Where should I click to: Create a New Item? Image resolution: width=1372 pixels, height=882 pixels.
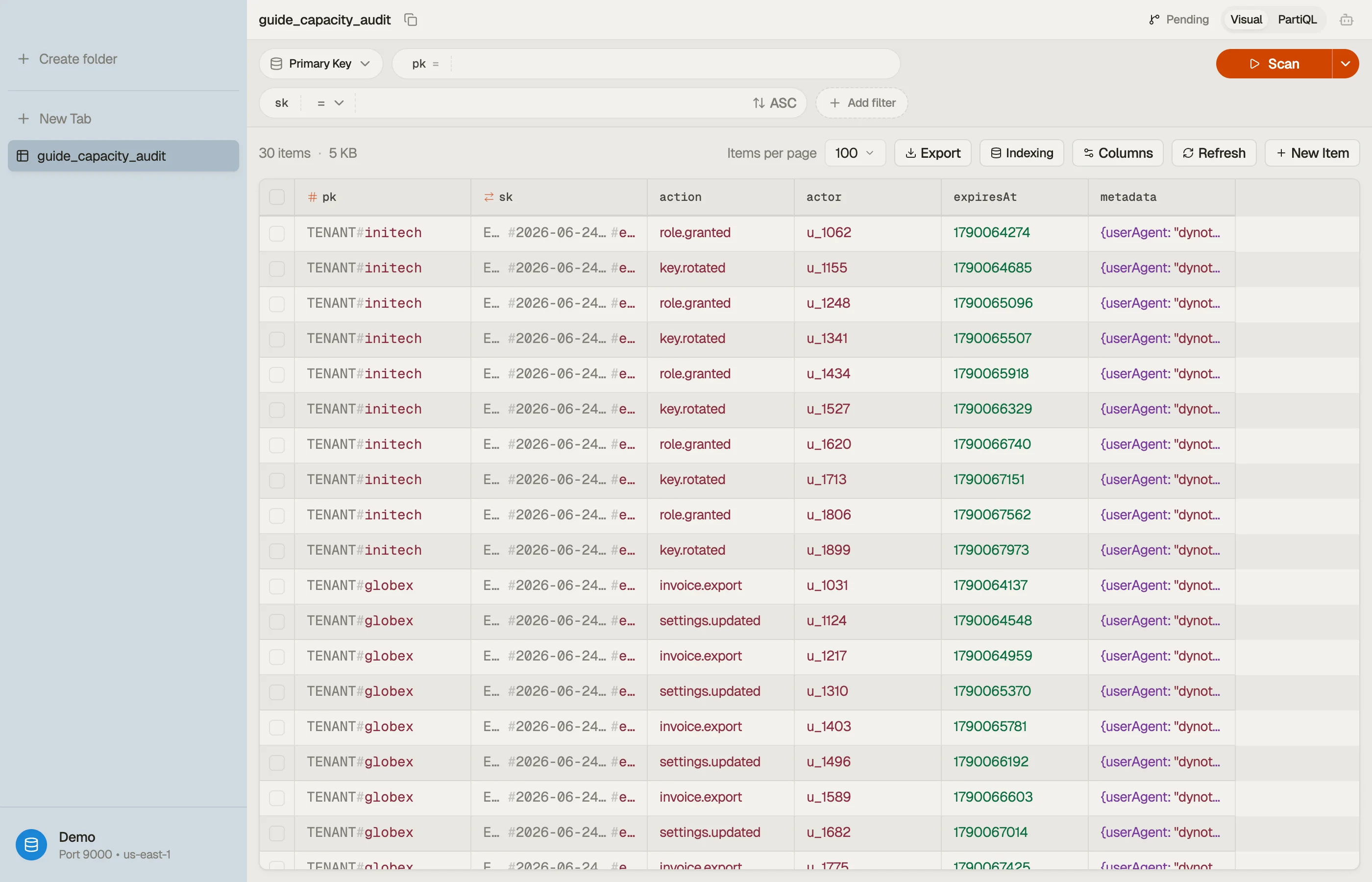pyautogui.click(x=1312, y=153)
